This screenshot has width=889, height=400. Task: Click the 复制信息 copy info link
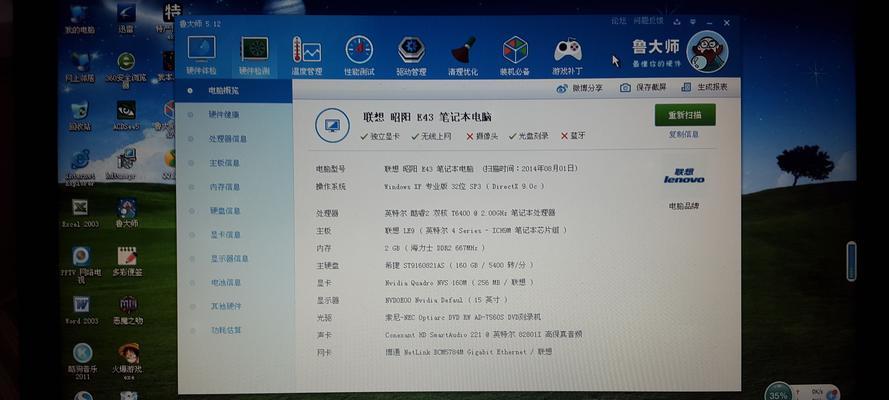point(684,135)
